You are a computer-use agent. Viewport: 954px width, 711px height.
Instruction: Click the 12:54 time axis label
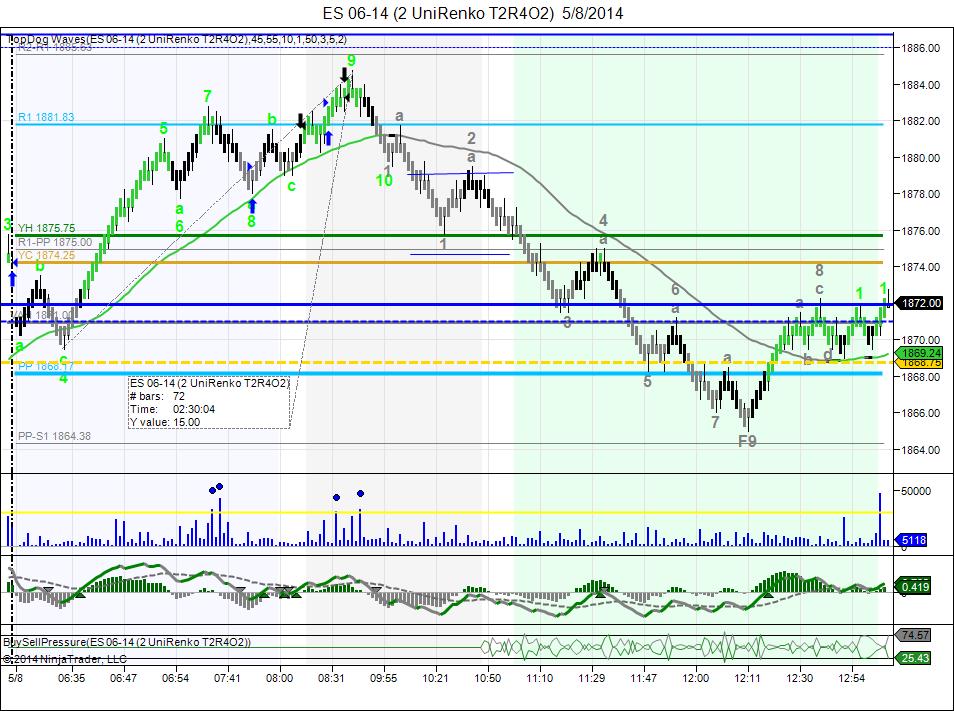click(851, 678)
